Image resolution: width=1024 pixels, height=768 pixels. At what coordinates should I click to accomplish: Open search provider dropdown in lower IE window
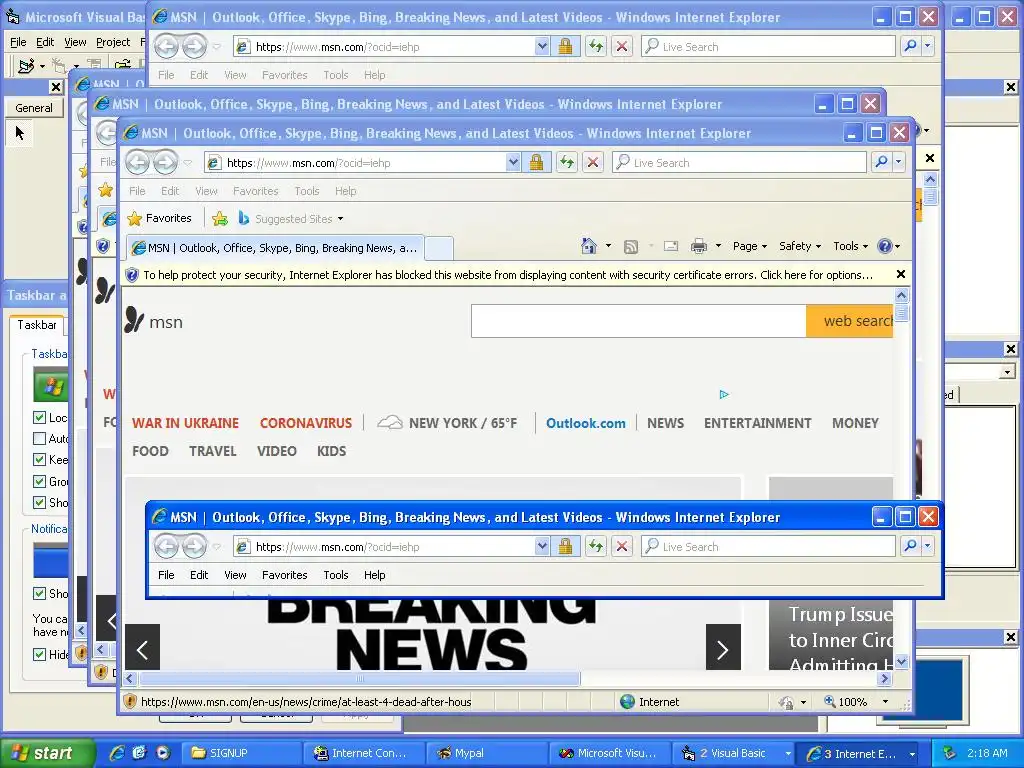[x=927, y=546]
